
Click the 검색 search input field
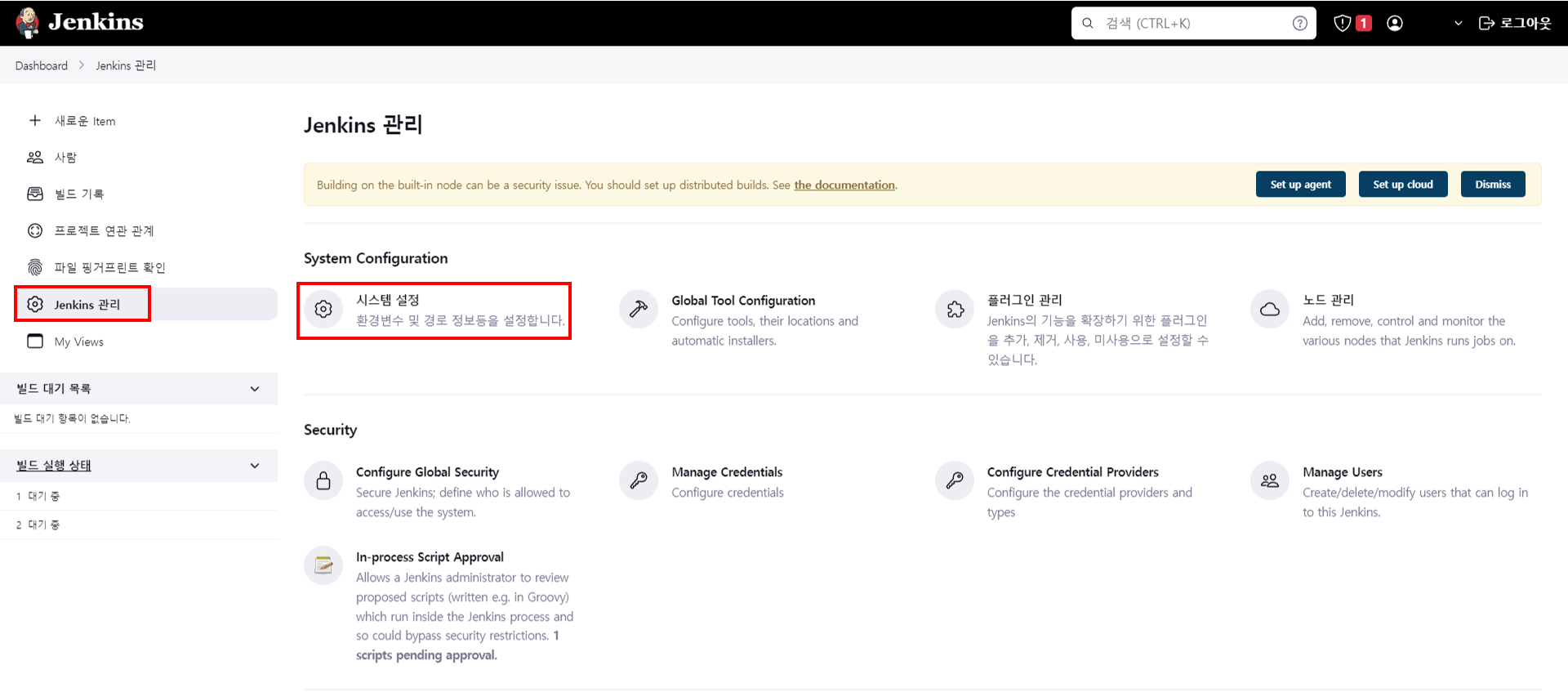[1193, 23]
